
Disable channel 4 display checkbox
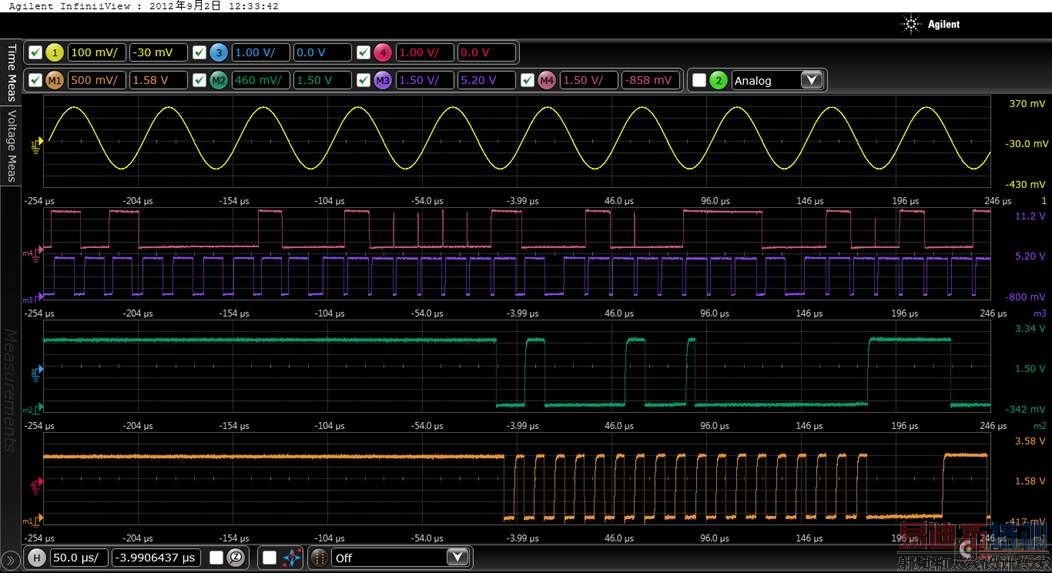pos(364,52)
